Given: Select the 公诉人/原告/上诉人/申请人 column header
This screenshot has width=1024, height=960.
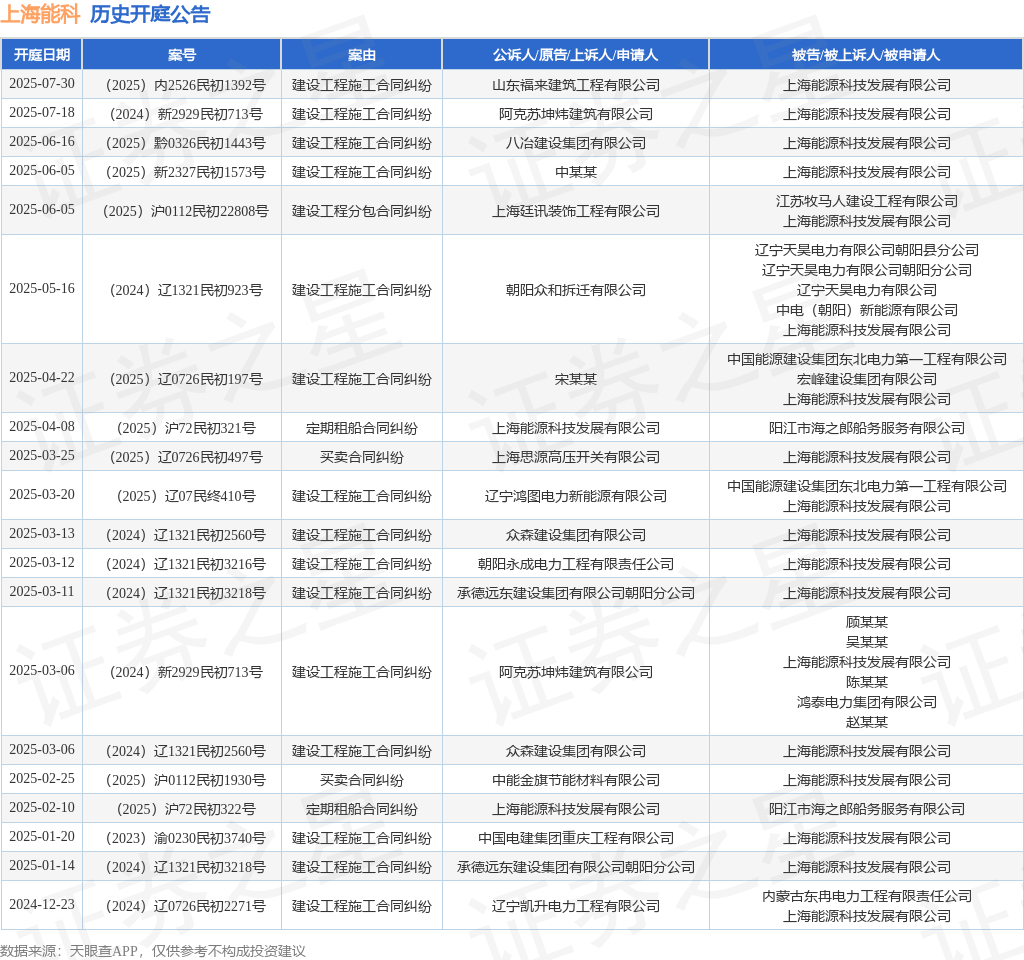Looking at the screenshot, I should pos(575,55).
